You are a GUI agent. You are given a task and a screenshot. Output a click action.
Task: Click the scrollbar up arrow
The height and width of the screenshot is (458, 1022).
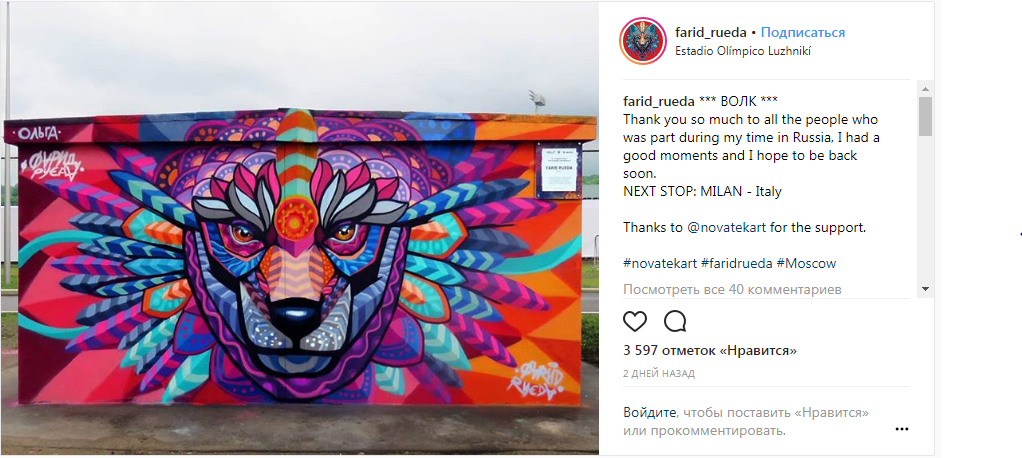(925, 89)
